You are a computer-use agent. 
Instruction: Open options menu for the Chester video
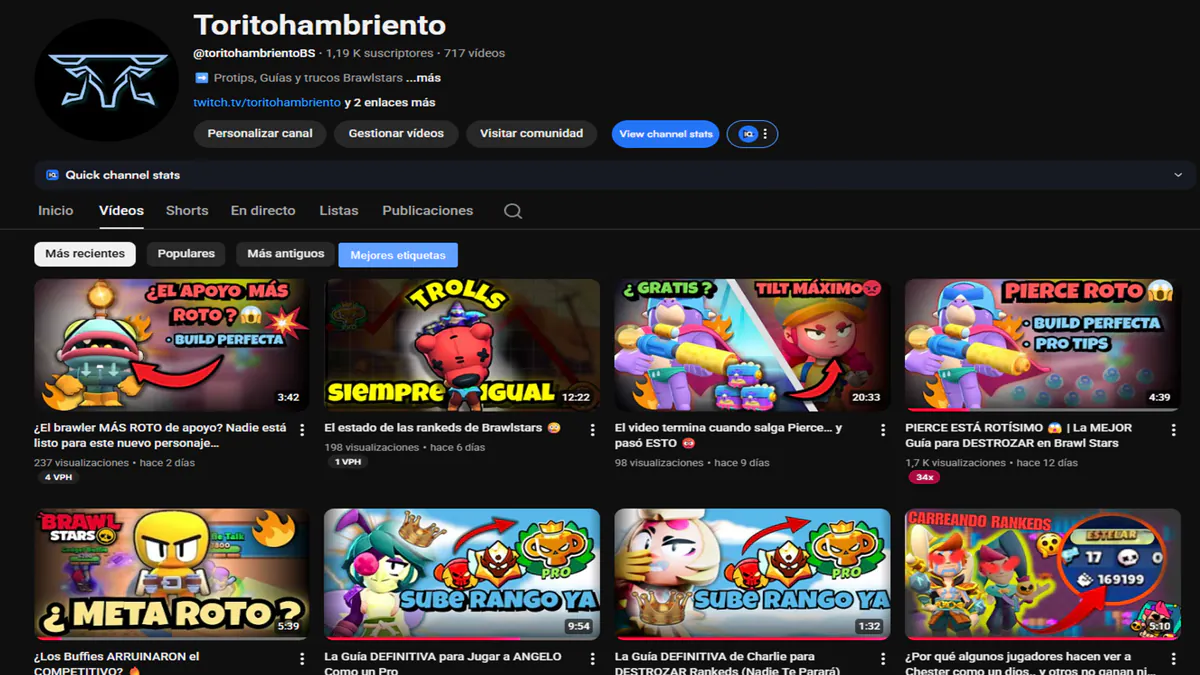[x=1174, y=659]
